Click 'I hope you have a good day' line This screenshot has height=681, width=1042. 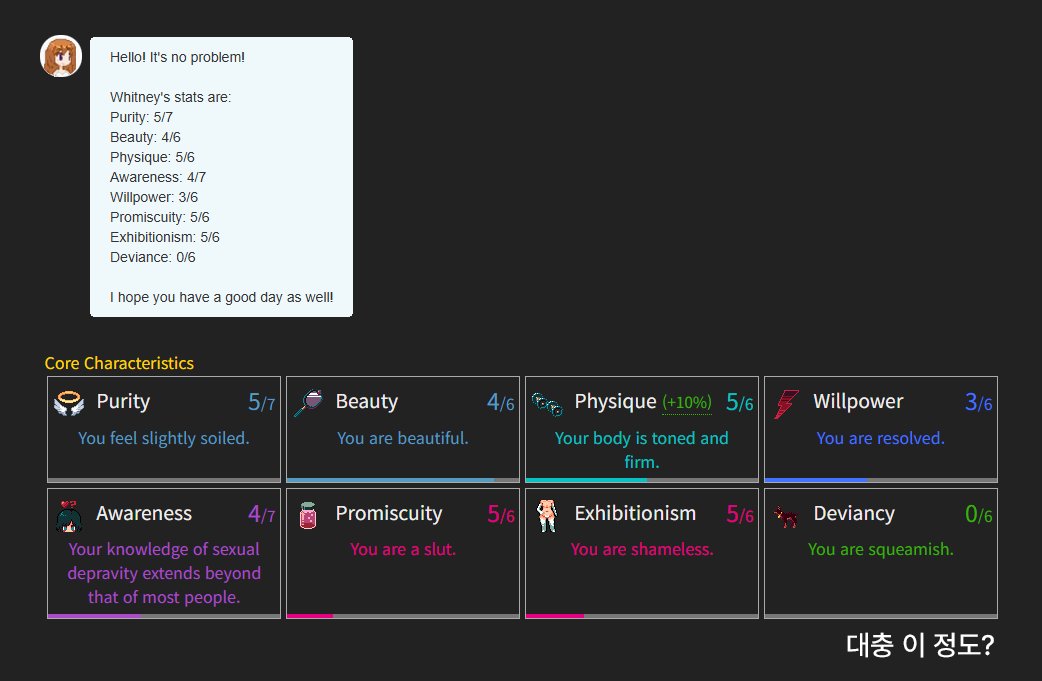click(221, 297)
